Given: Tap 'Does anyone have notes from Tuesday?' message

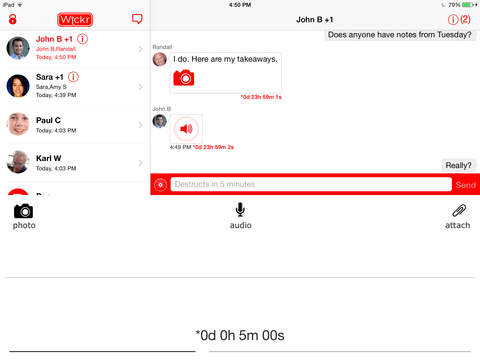Looking at the screenshot, I should click(400, 35).
